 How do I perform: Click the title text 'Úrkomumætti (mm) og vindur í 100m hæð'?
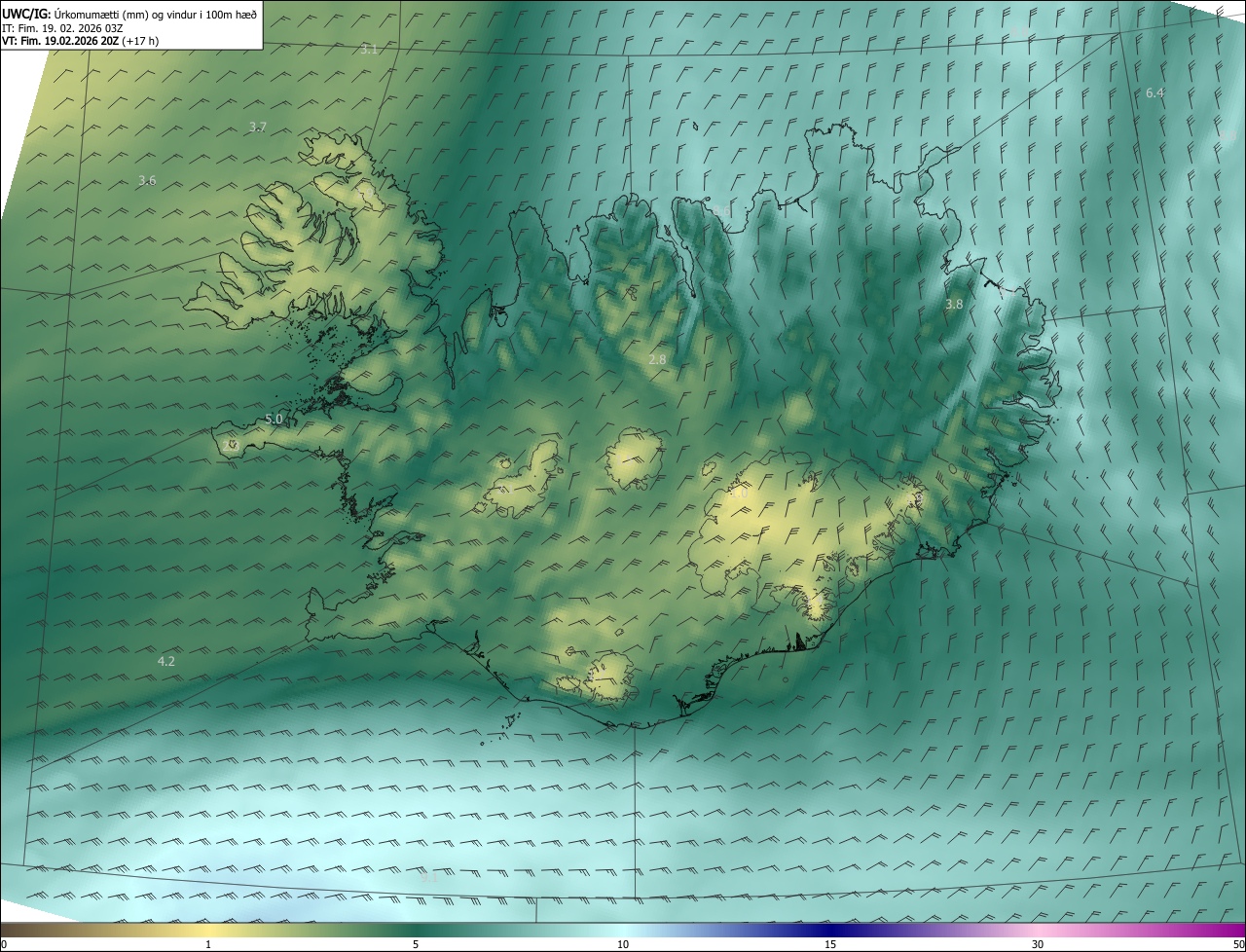[x=156, y=14]
